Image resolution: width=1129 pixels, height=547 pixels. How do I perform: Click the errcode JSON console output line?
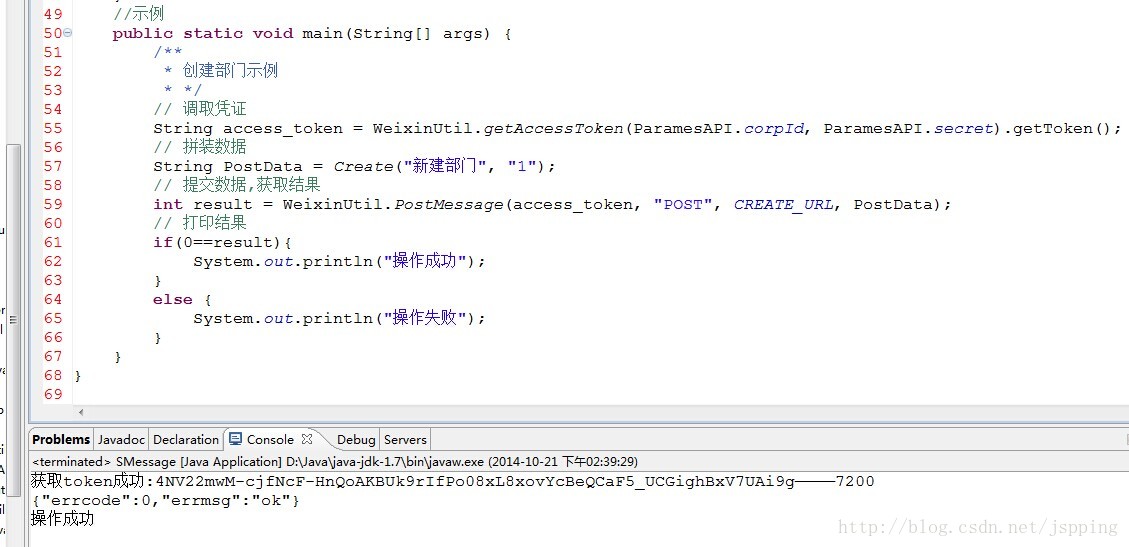(165, 500)
